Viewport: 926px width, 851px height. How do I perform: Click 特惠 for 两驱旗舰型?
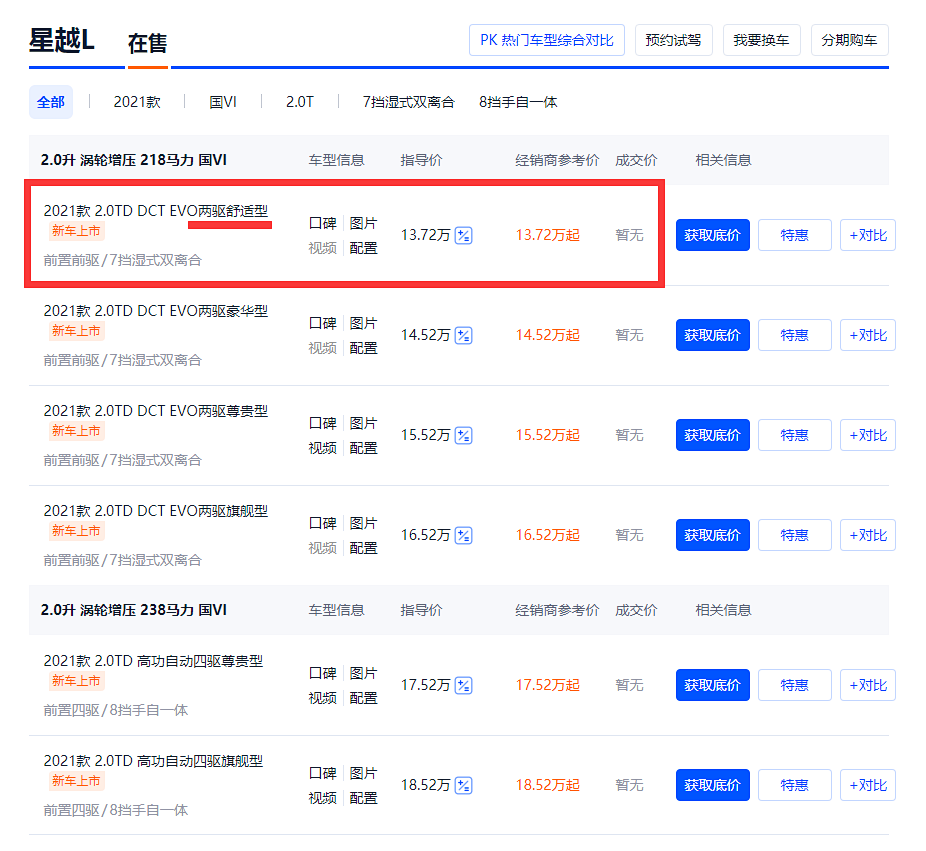pyautogui.click(x=795, y=535)
